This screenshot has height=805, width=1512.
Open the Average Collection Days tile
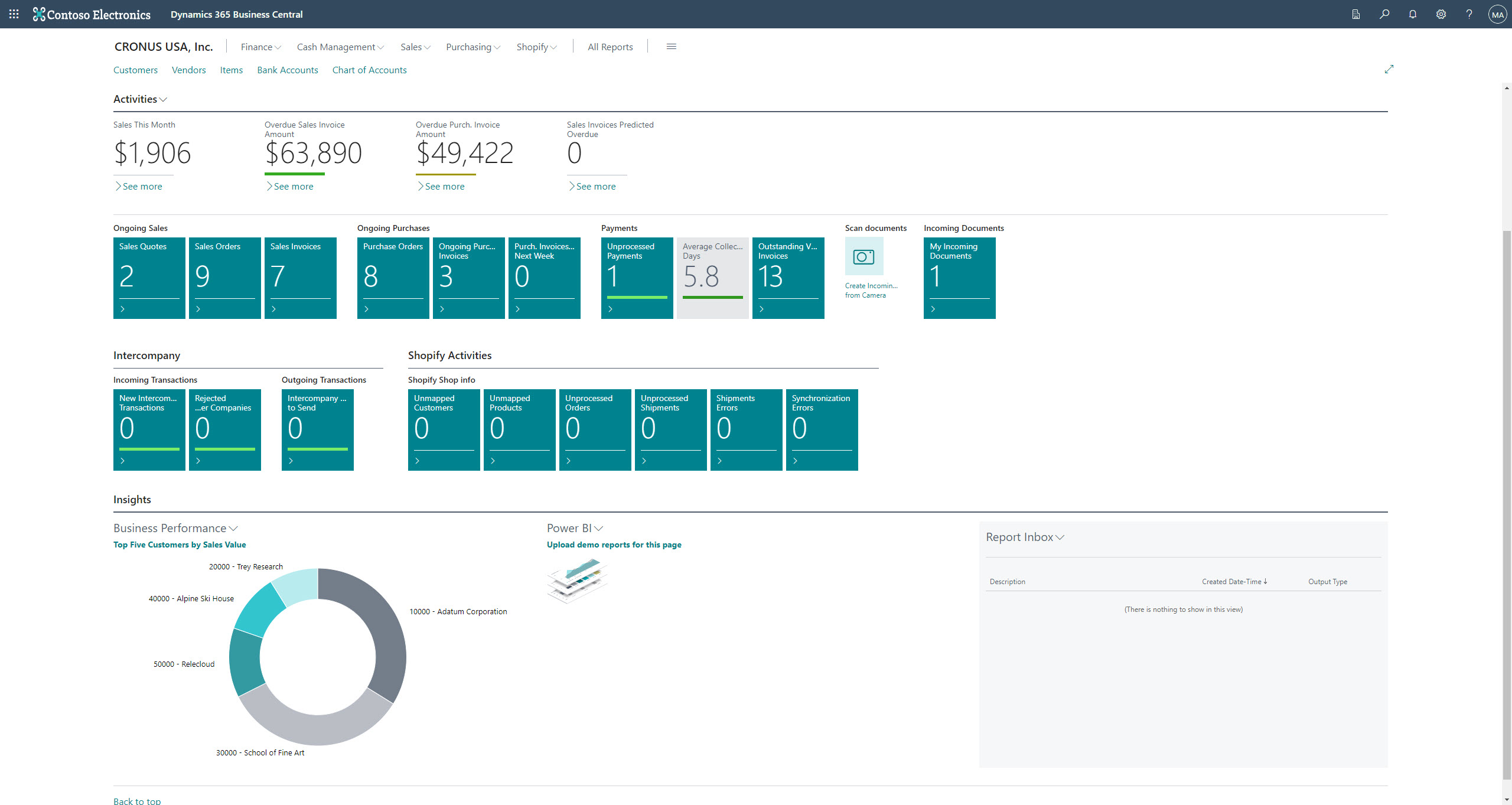(x=713, y=278)
